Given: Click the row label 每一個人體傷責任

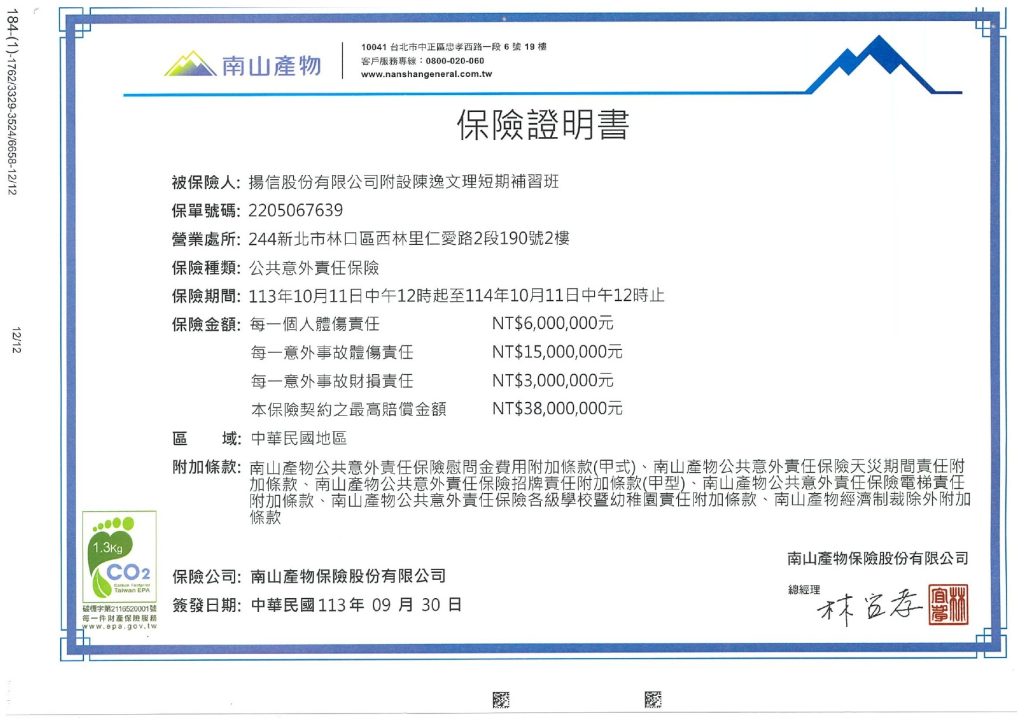Looking at the screenshot, I should click(315, 324).
